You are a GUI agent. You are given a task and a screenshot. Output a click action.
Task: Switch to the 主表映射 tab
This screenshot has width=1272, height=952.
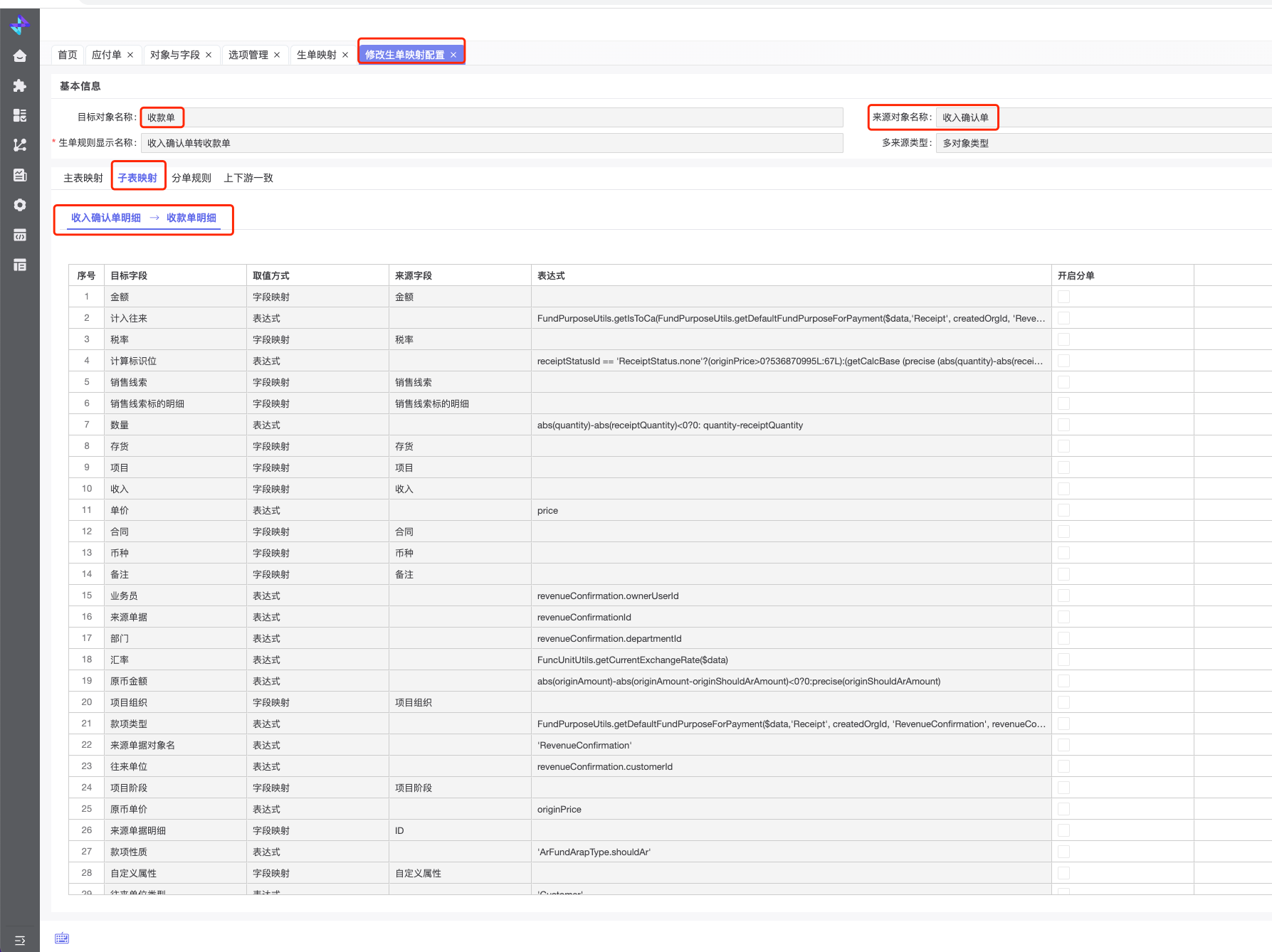(83, 178)
